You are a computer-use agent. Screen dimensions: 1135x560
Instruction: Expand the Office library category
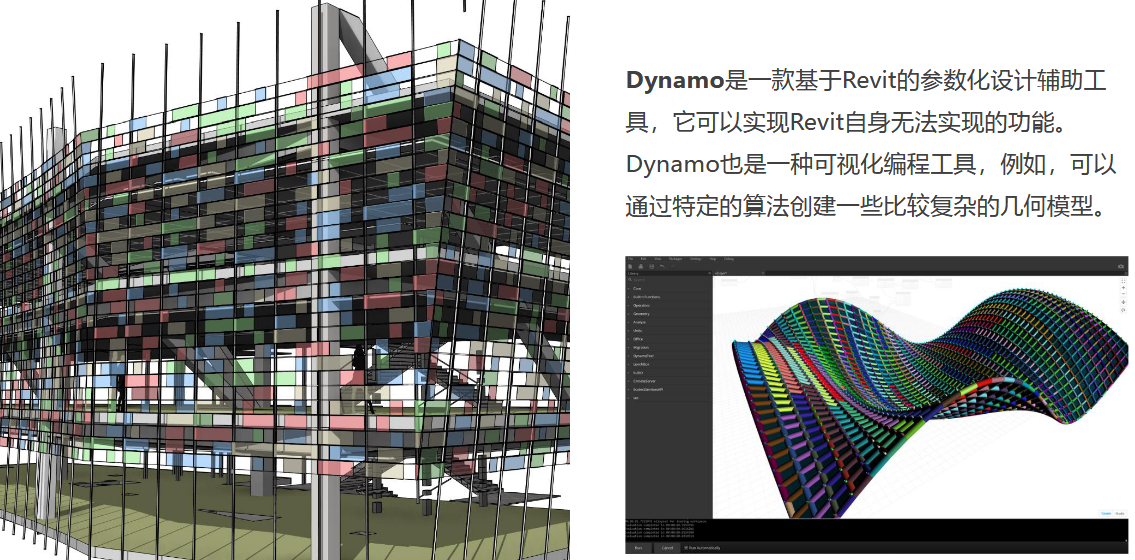[x=669, y=339]
